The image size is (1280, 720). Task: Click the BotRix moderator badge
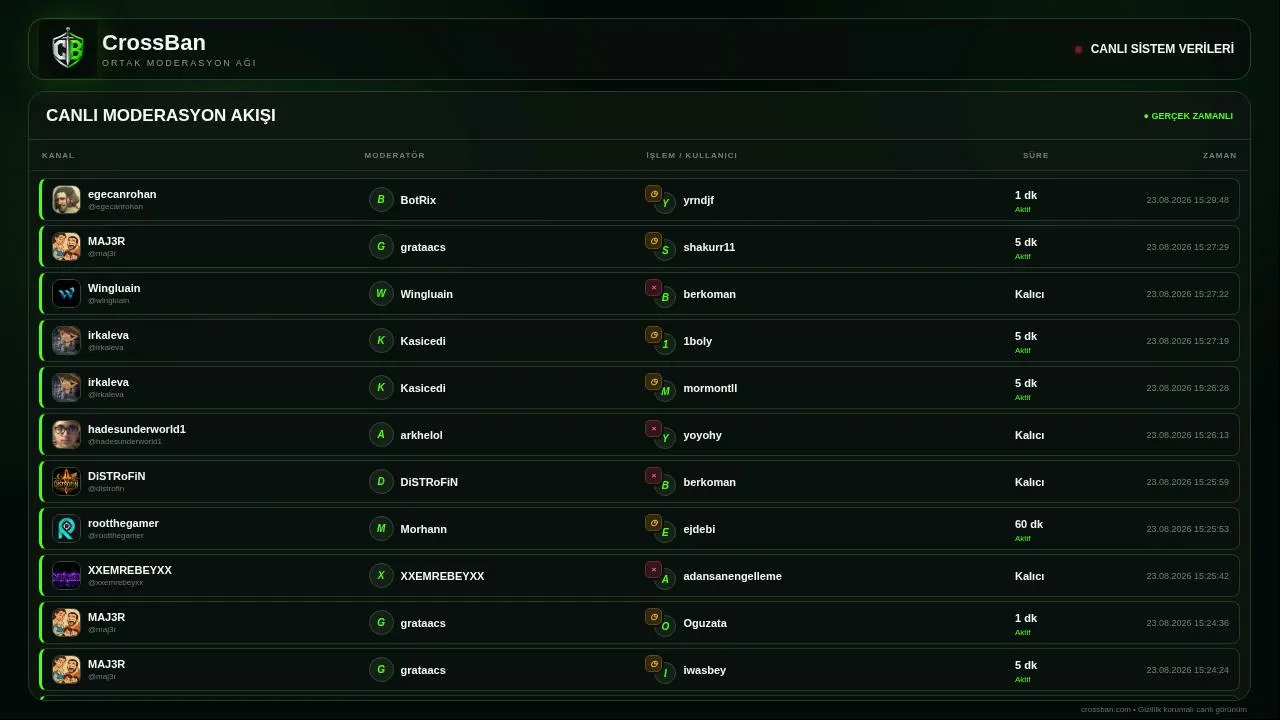click(381, 200)
